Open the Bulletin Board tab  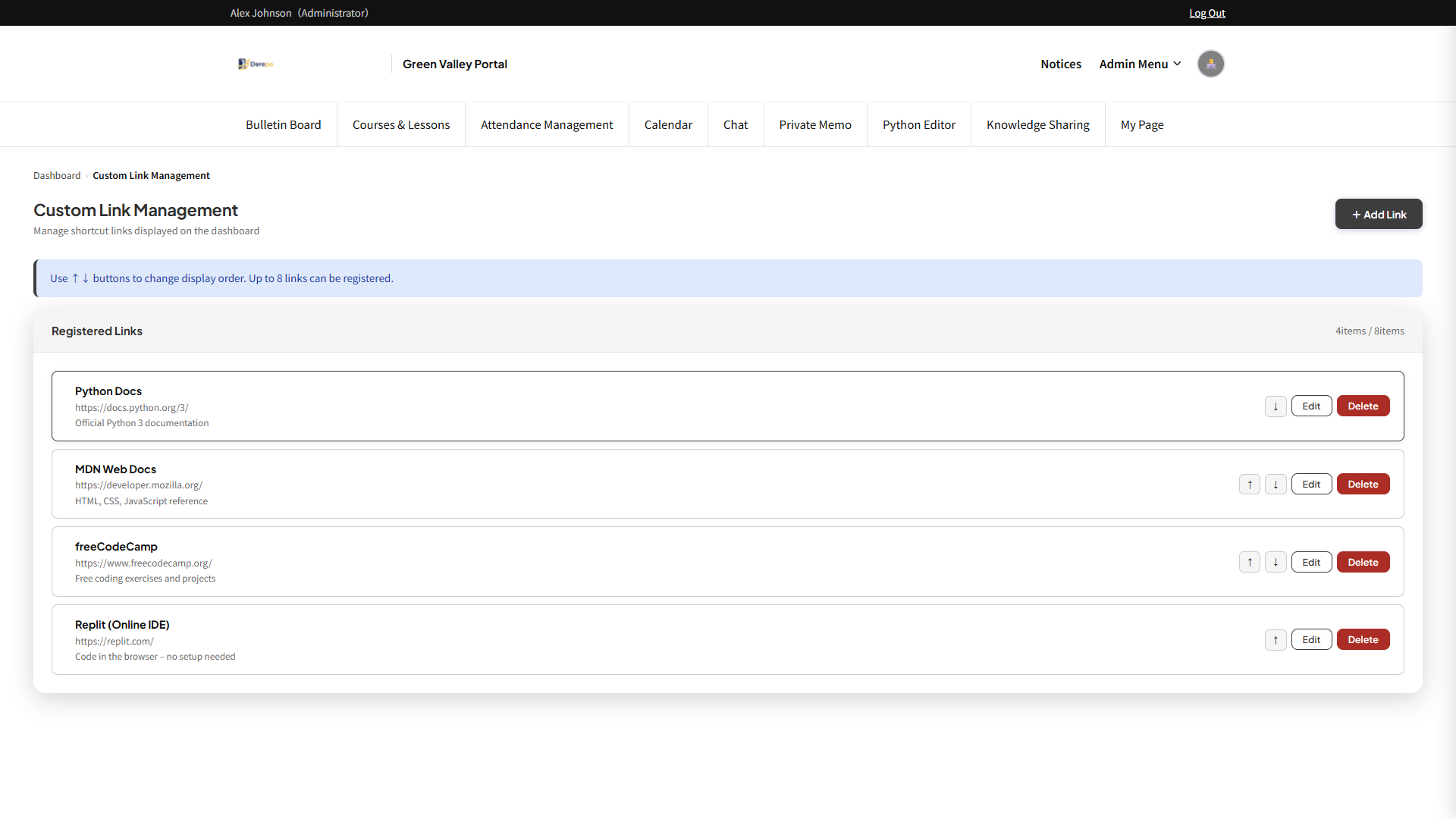coord(284,125)
